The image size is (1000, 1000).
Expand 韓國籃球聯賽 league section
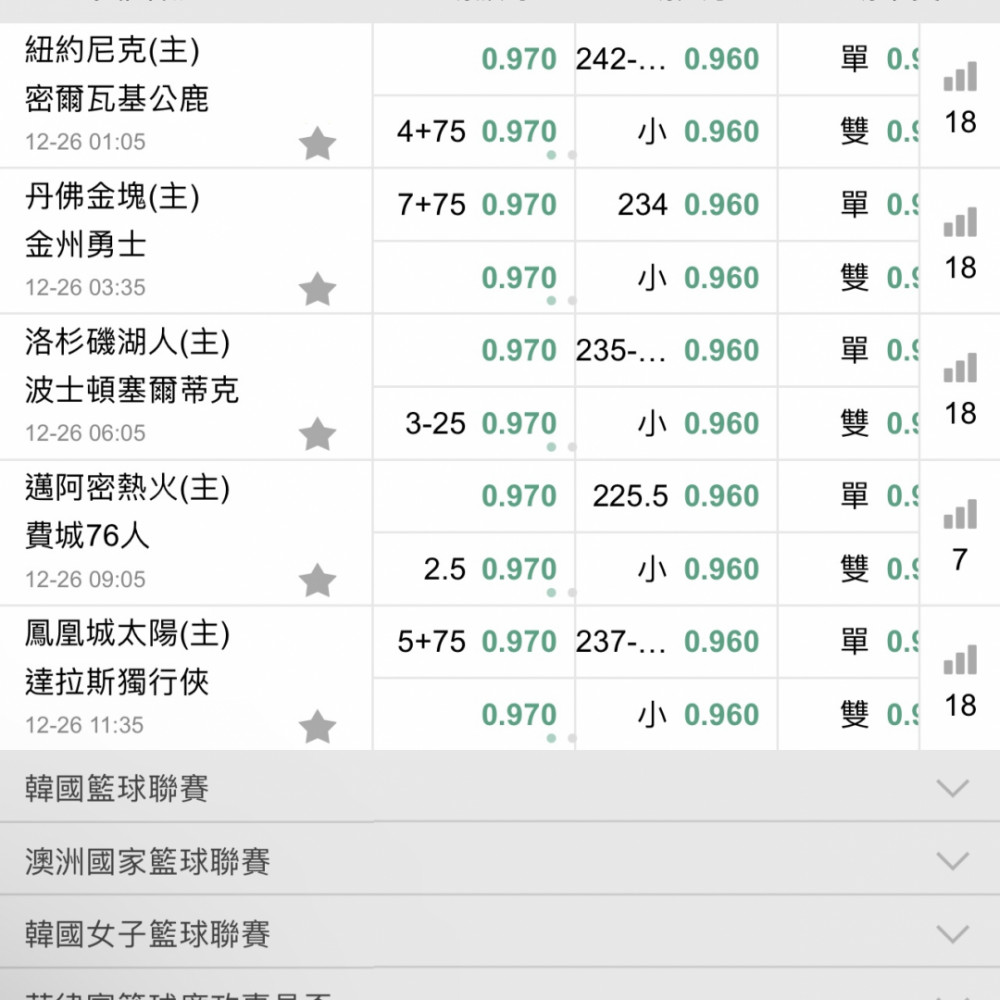click(953, 788)
